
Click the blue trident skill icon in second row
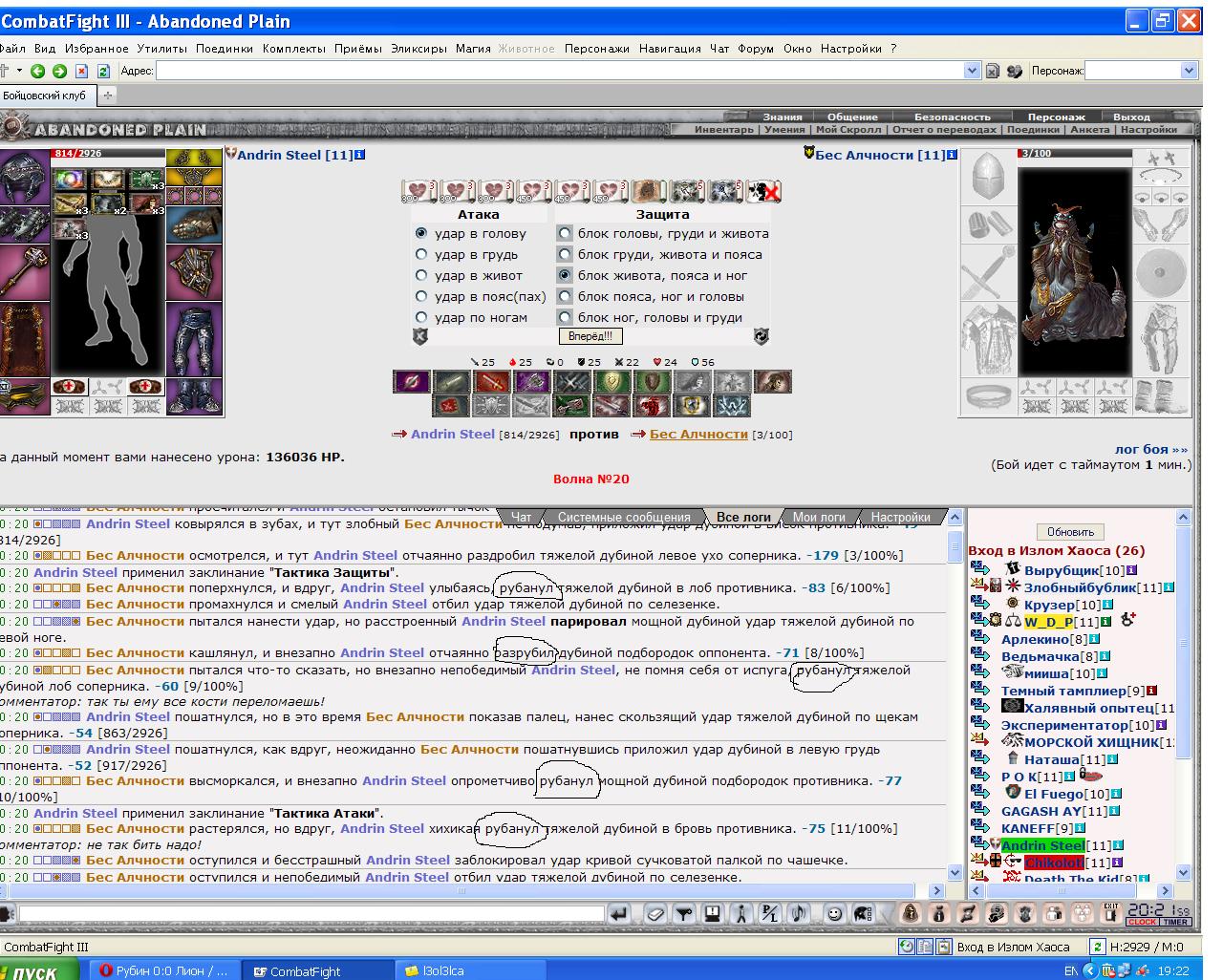pyautogui.click(x=732, y=405)
